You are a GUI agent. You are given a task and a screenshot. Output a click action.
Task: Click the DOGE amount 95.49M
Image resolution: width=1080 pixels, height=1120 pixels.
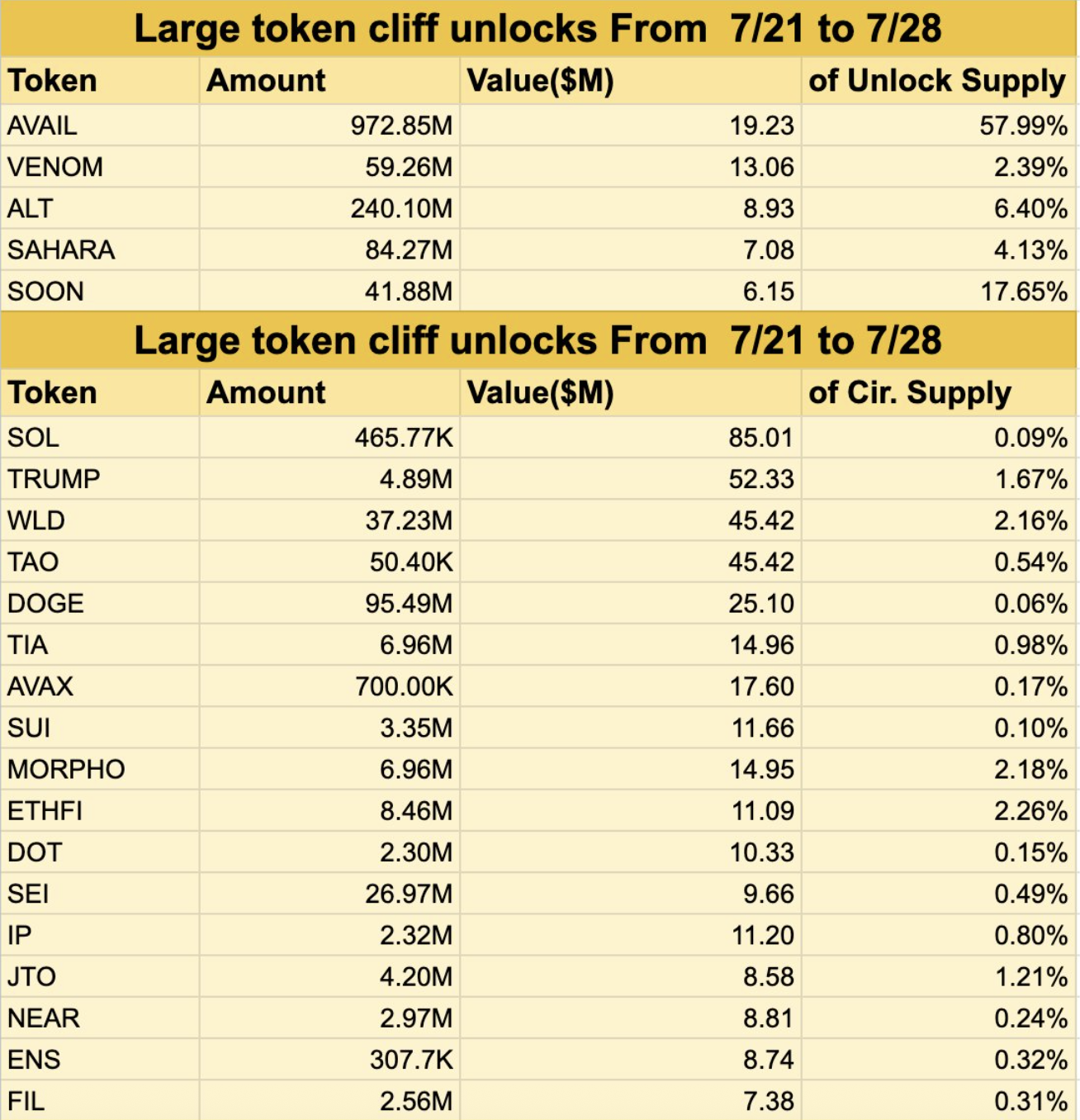[409, 604]
